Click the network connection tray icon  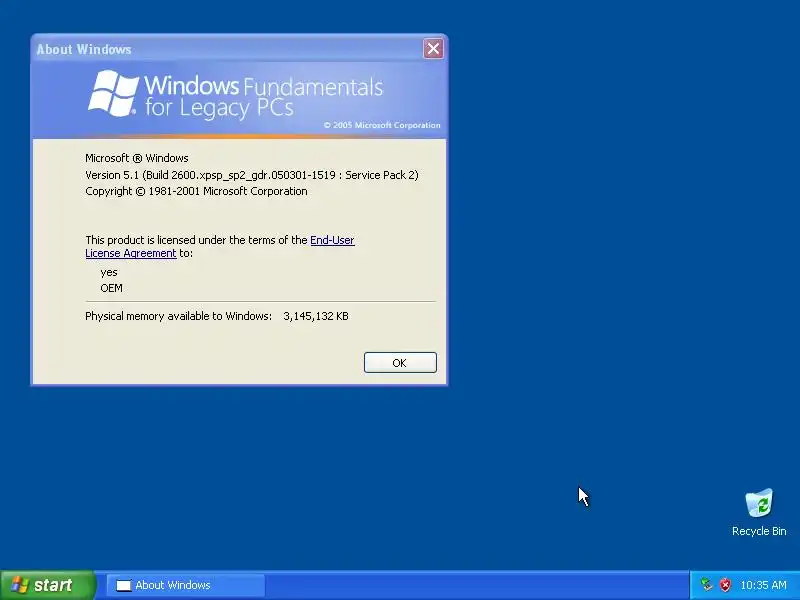pos(706,585)
